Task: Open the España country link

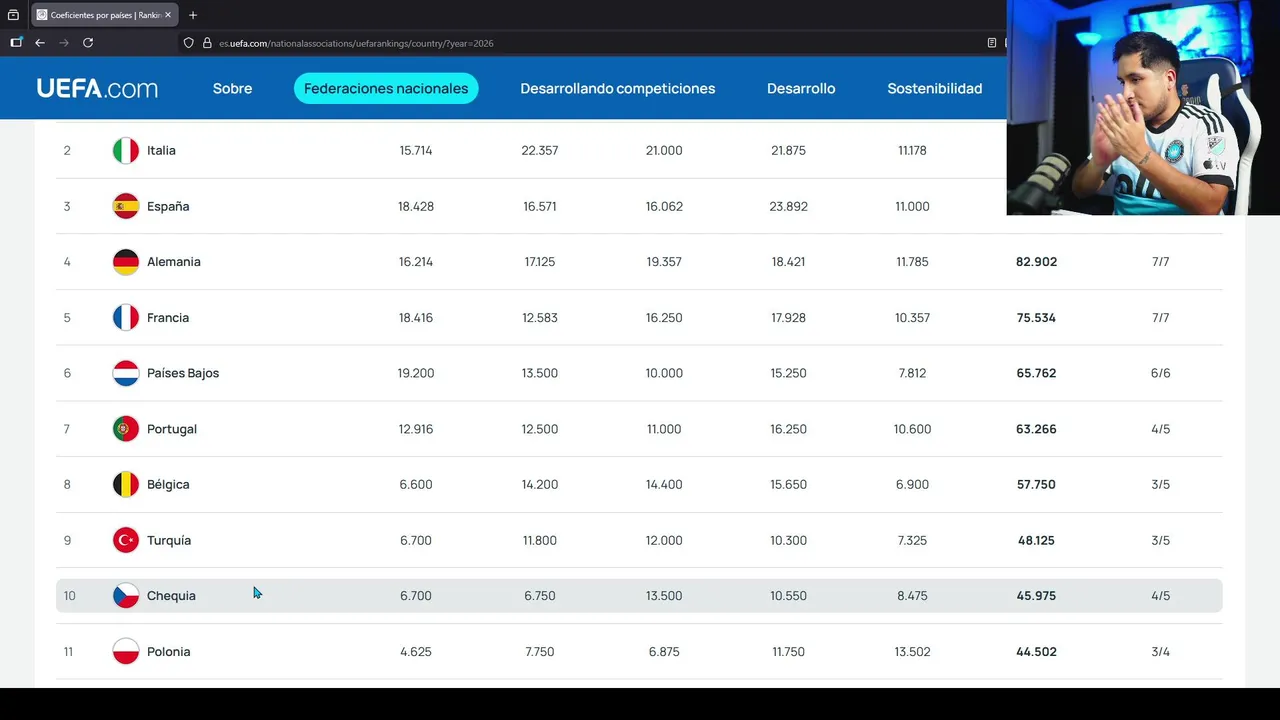Action: point(168,206)
